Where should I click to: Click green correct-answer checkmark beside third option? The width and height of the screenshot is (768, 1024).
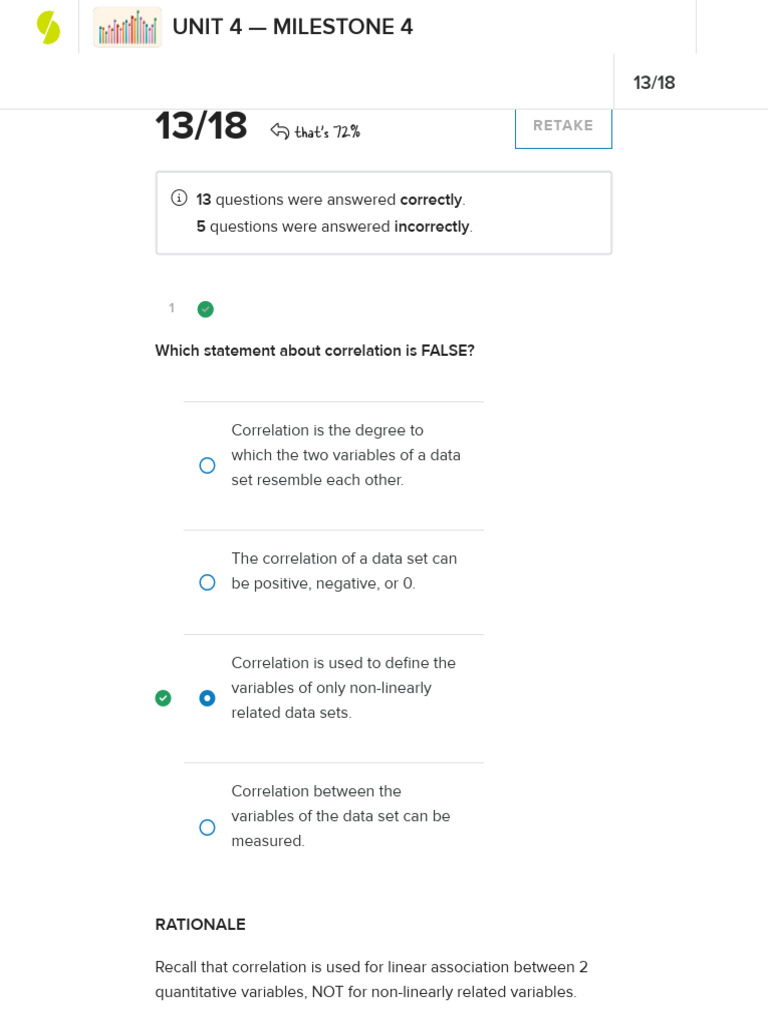(163, 698)
